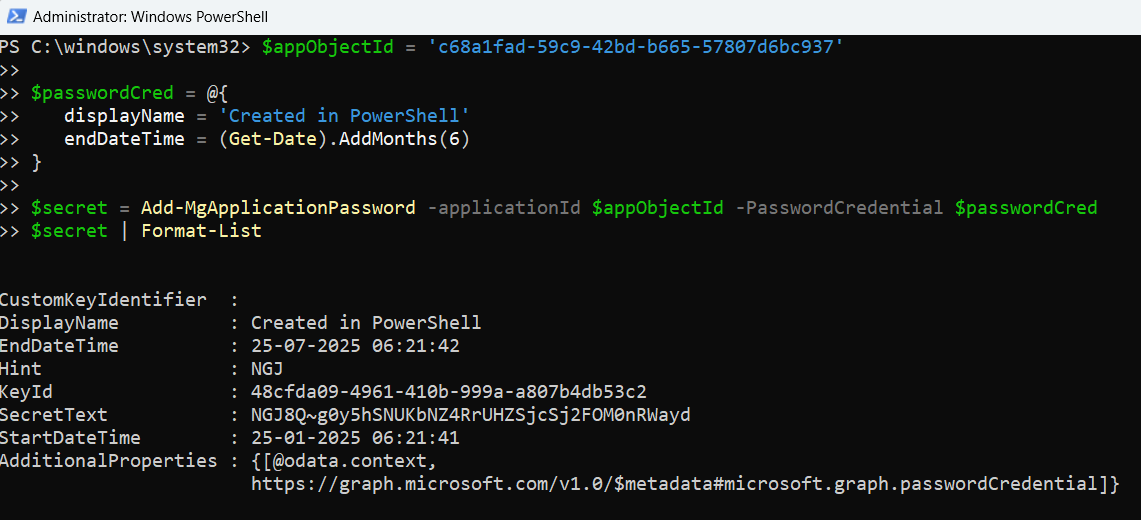
Task: Click the SecretText value starting with NGJ8Q
Action: [470, 415]
